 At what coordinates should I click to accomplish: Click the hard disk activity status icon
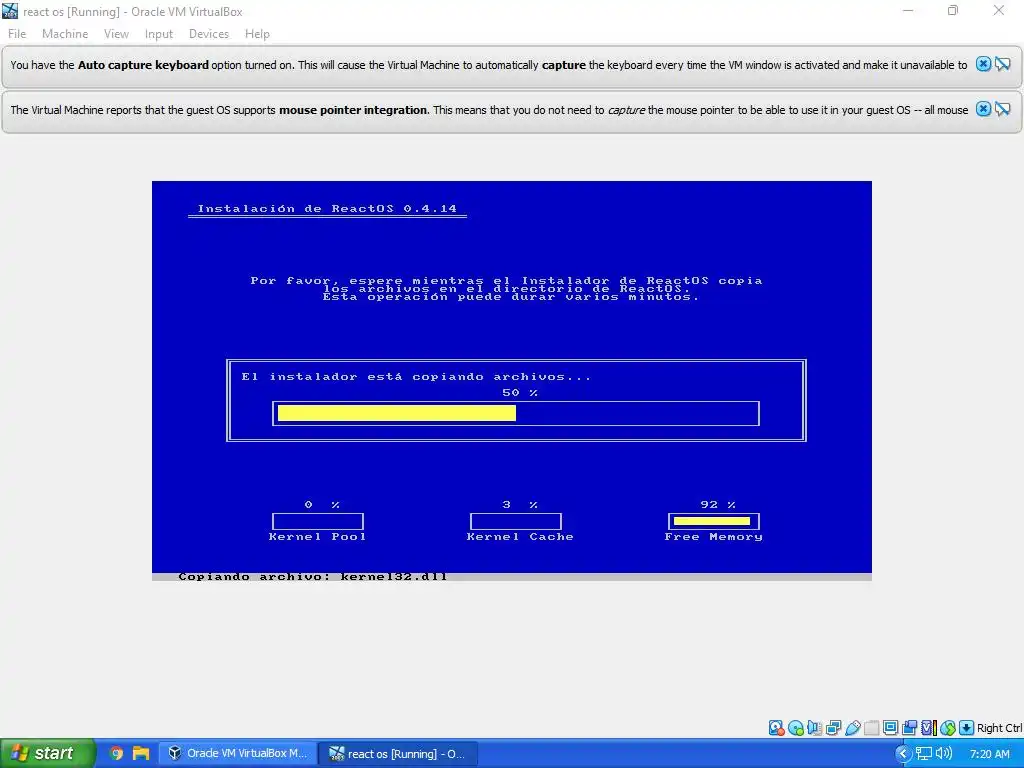point(776,728)
